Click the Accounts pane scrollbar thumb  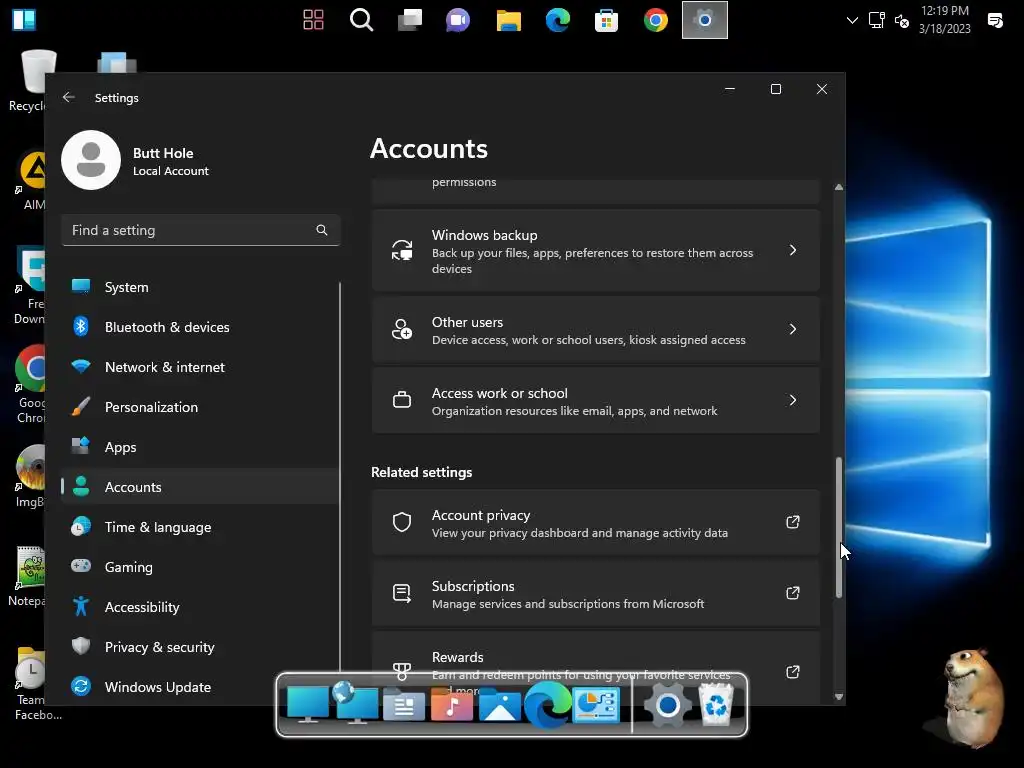coord(839,528)
